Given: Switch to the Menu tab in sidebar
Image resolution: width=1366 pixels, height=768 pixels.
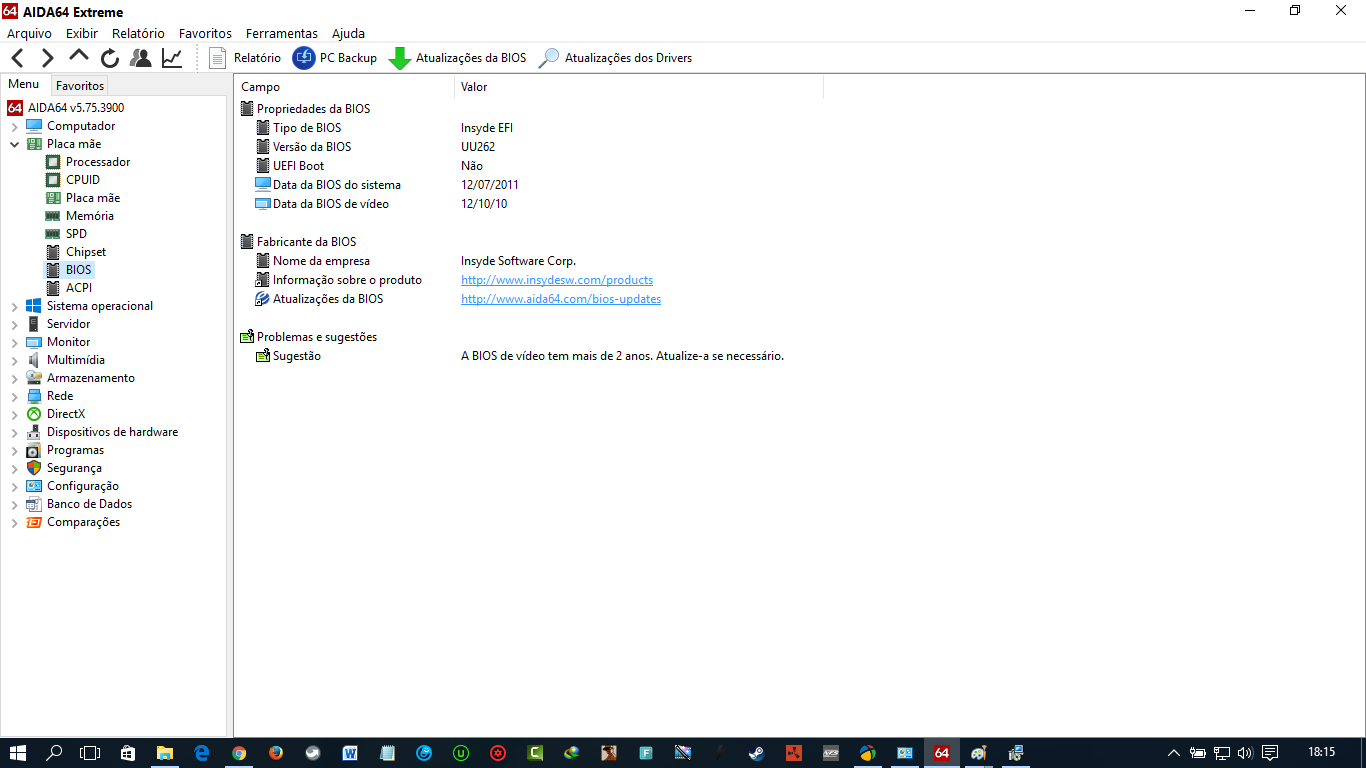Looking at the screenshot, I should point(24,85).
